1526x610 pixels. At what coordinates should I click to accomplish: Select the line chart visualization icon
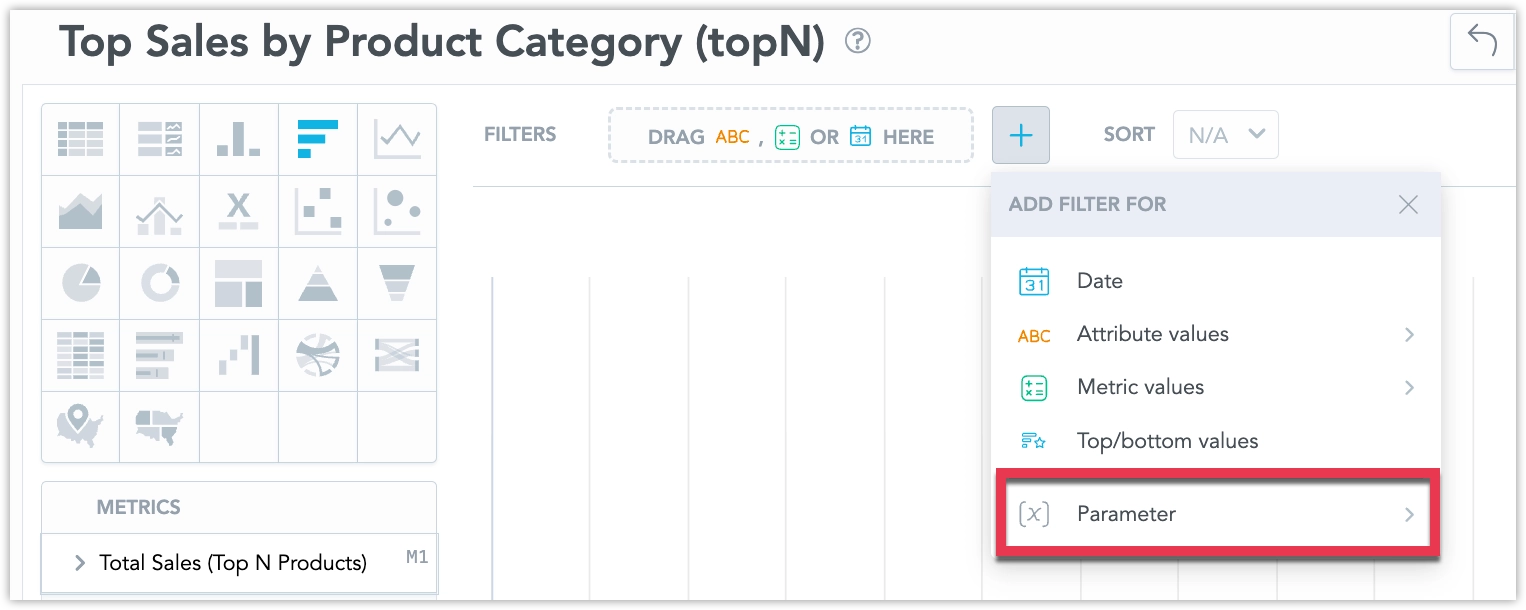pos(397,140)
